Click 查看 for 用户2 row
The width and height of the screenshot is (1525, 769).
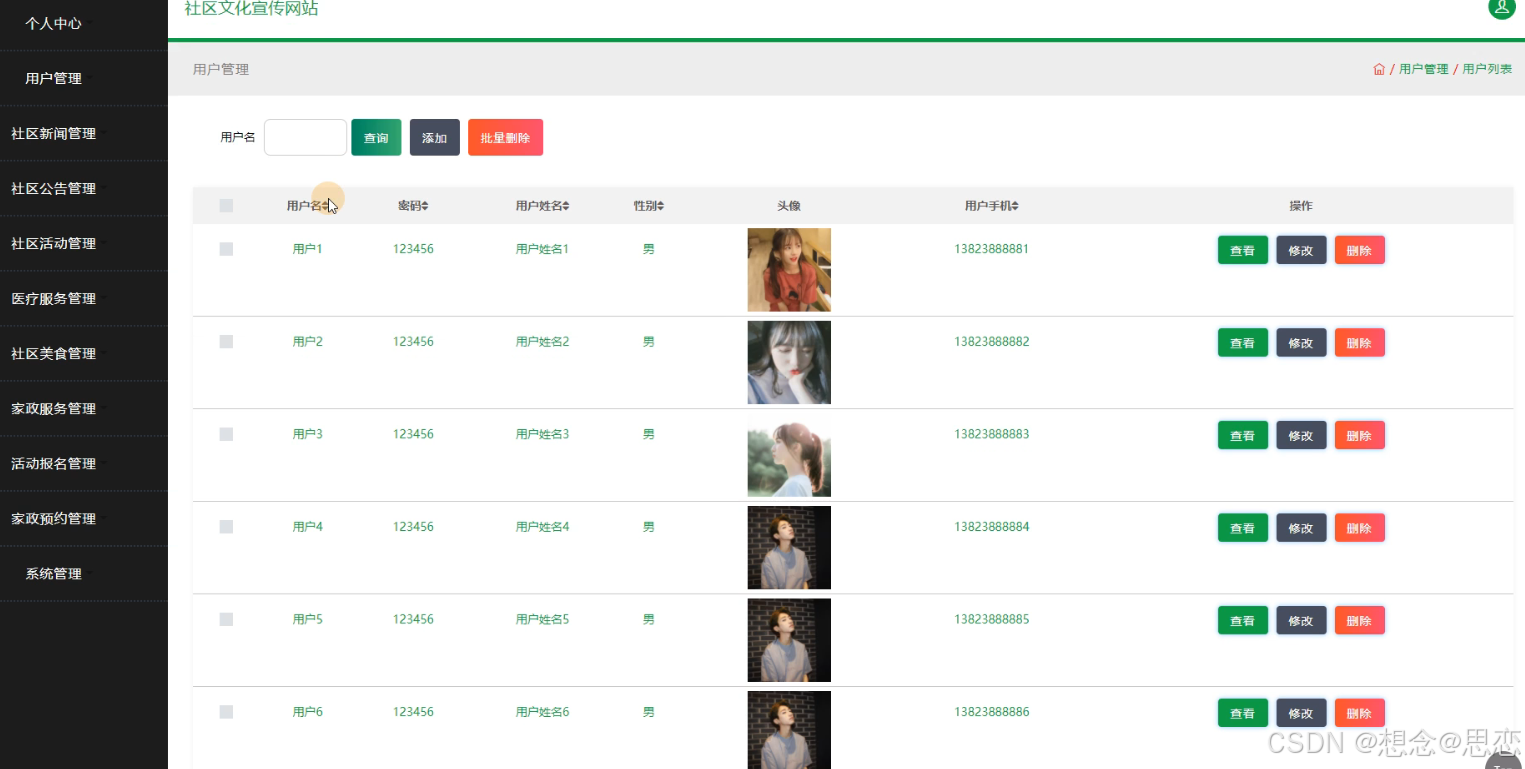pos(1242,343)
